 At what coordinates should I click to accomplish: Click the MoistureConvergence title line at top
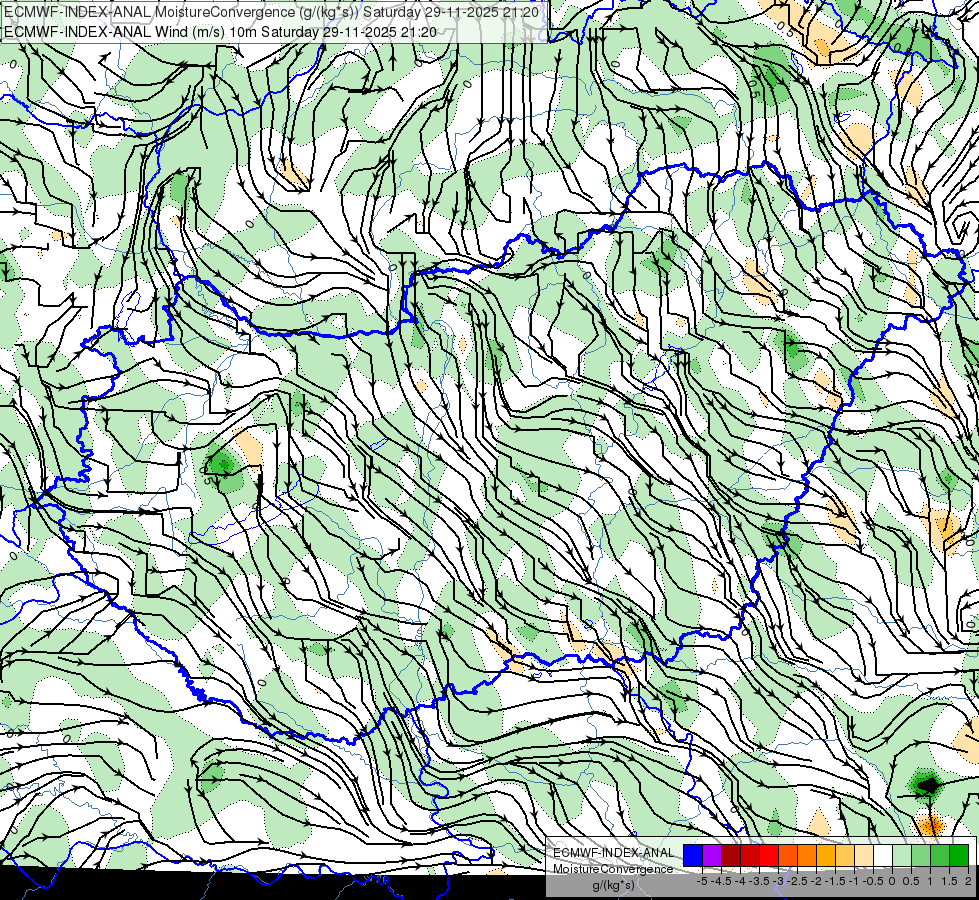click(x=272, y=11)
